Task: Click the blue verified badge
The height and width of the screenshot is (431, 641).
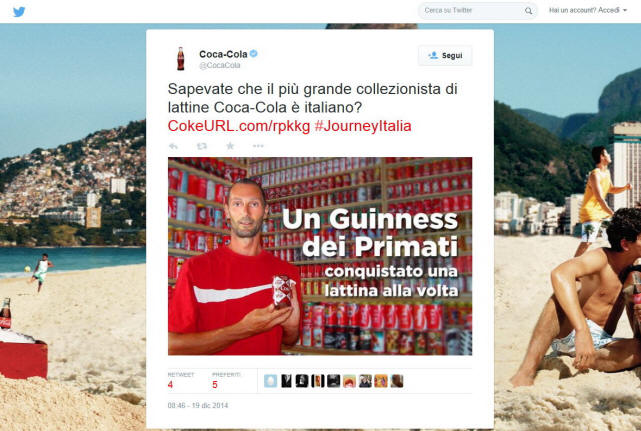Action: coord(253,54)
